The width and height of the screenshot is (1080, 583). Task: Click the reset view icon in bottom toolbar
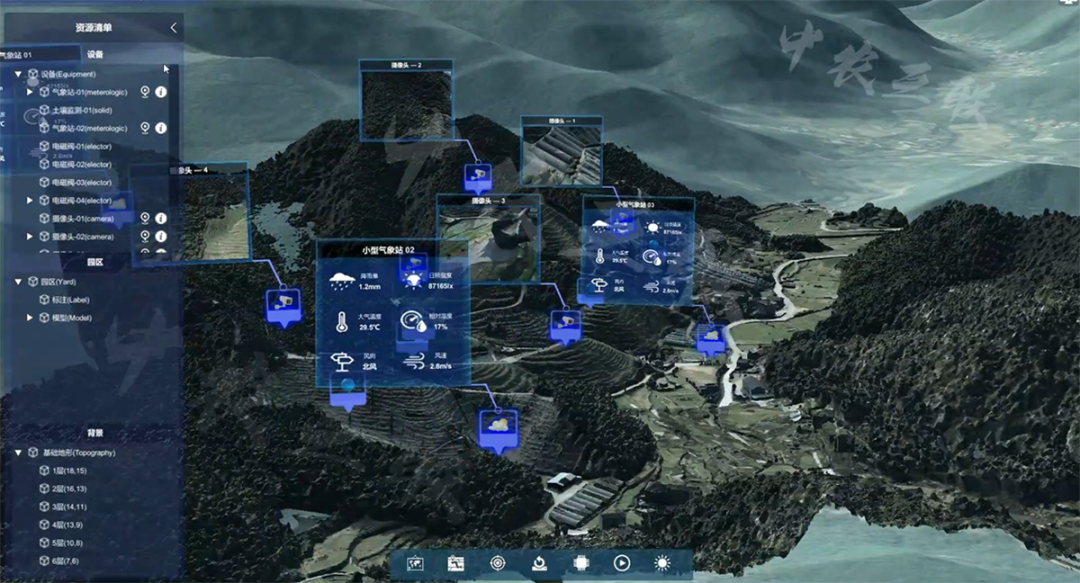coord(539,564)
